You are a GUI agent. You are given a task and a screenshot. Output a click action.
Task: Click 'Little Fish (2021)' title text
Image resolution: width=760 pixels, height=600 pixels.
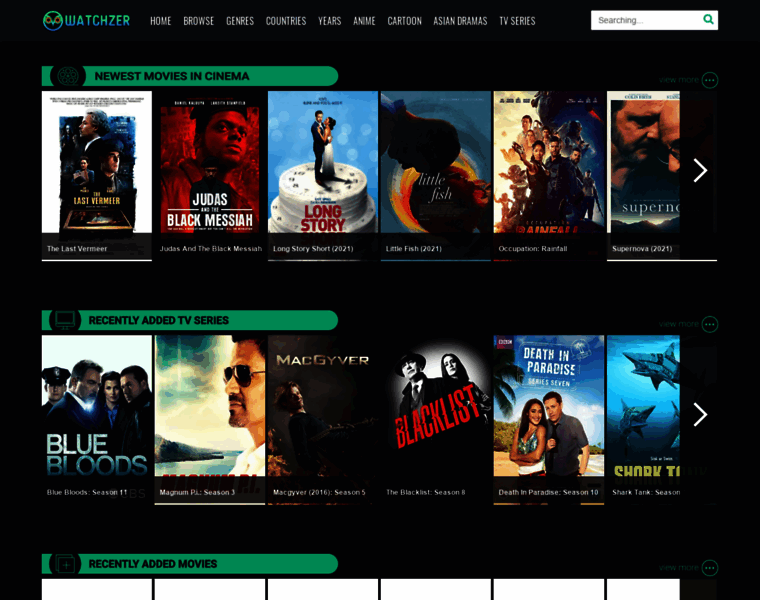click(413, 249)
